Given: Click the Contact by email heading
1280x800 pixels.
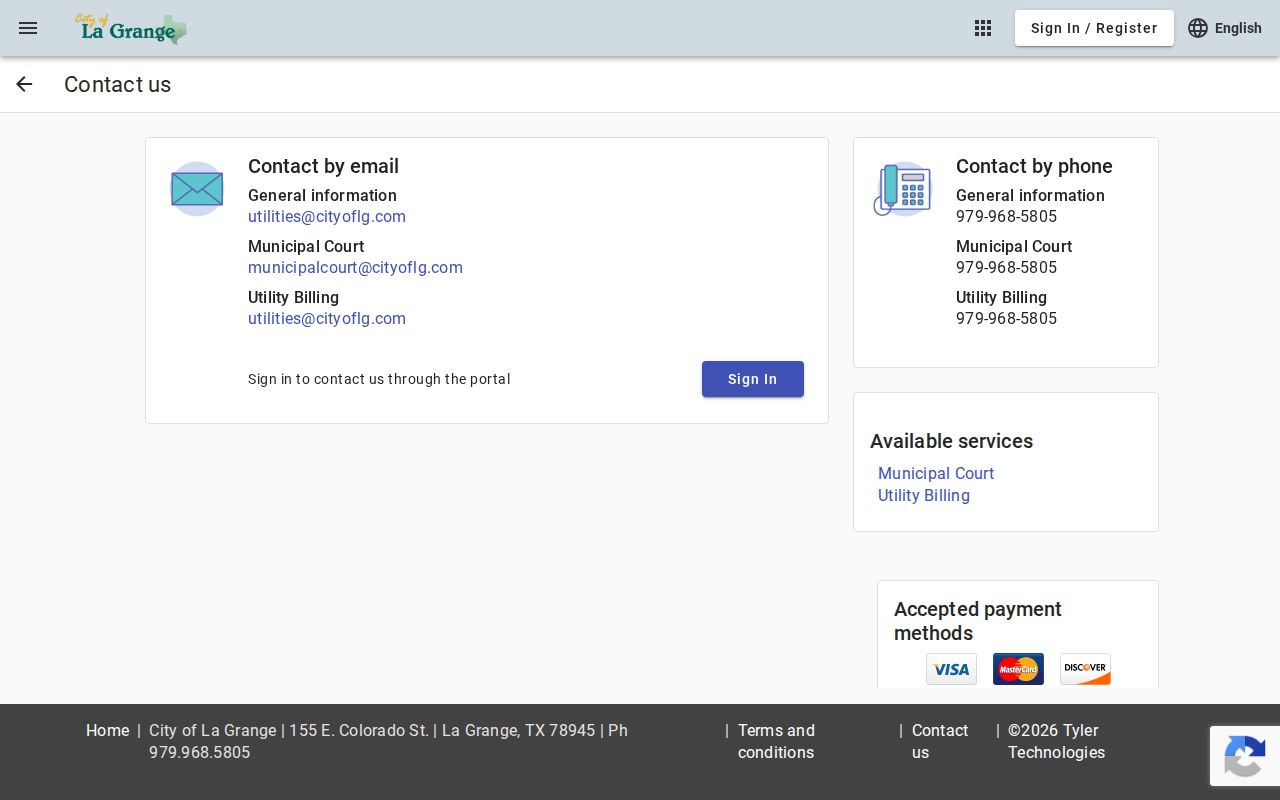Looking at the screenshot, I should coord(323,167).
